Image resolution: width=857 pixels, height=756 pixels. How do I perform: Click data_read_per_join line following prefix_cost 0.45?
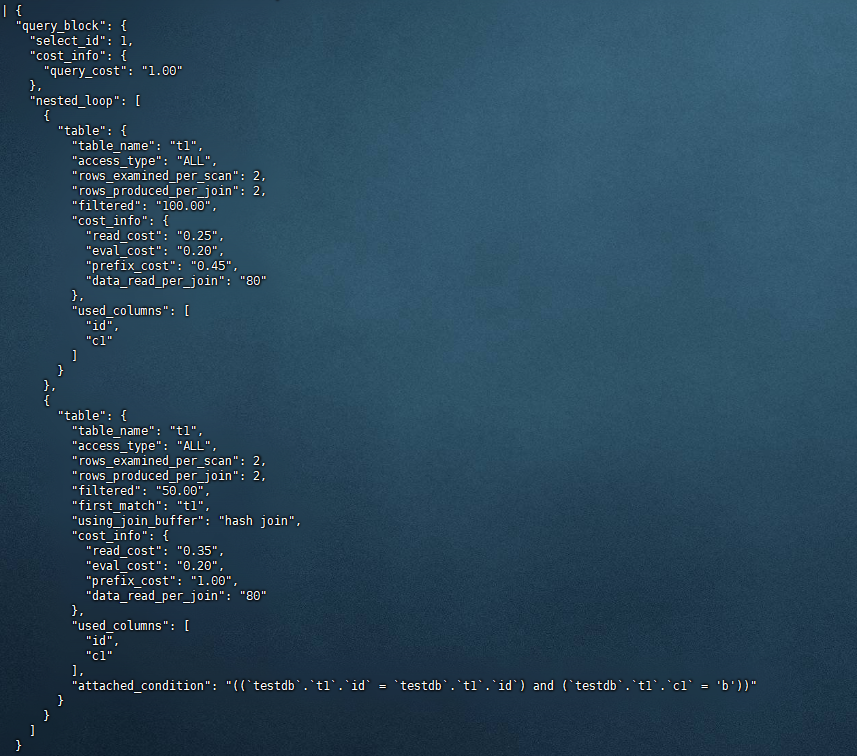point(176,281)
